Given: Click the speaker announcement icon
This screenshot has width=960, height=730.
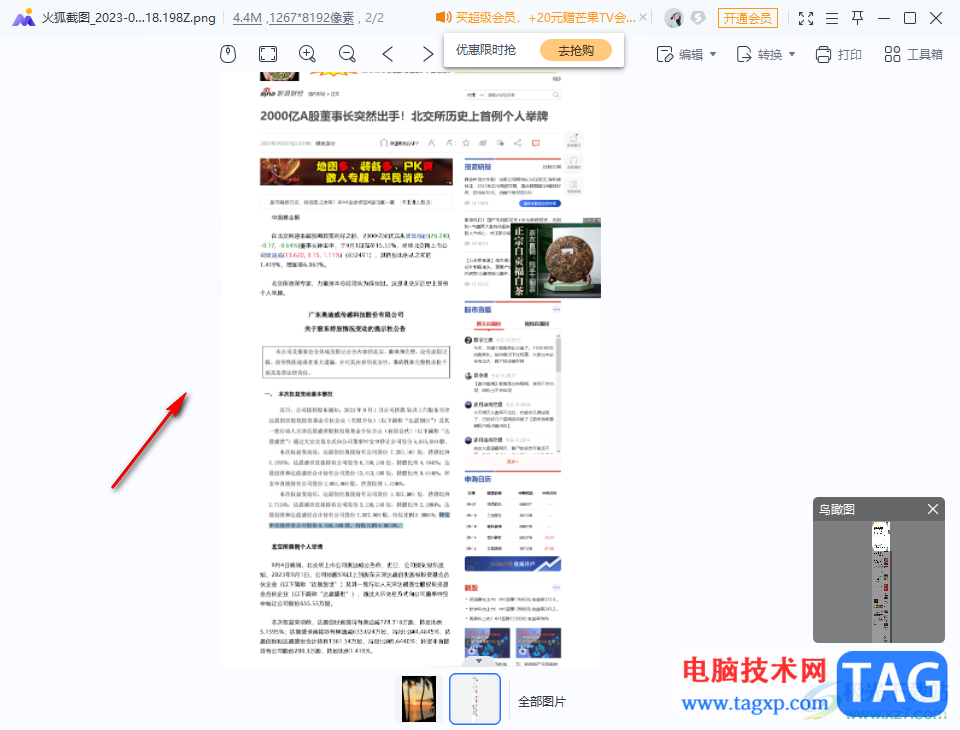Looking at the screenshot, I should [443, 17].
